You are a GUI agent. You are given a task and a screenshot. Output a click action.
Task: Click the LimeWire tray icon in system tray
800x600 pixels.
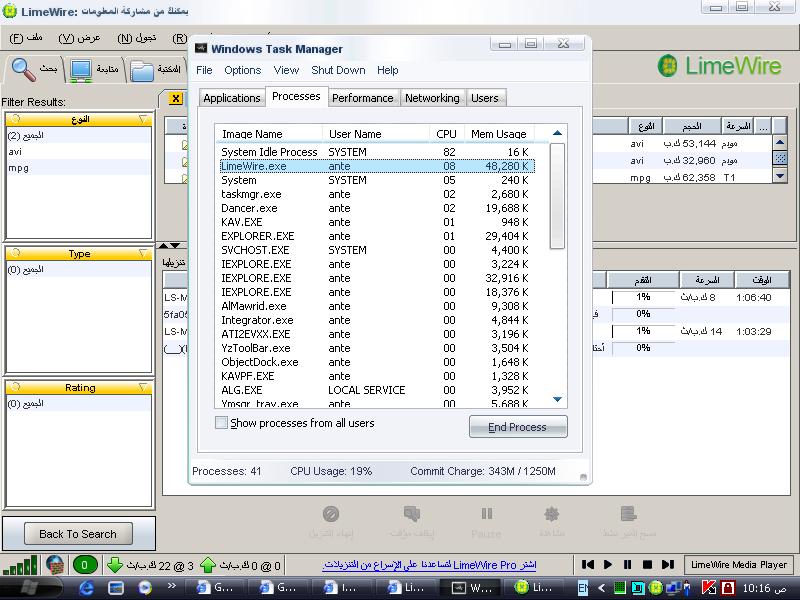pos(656,588)
